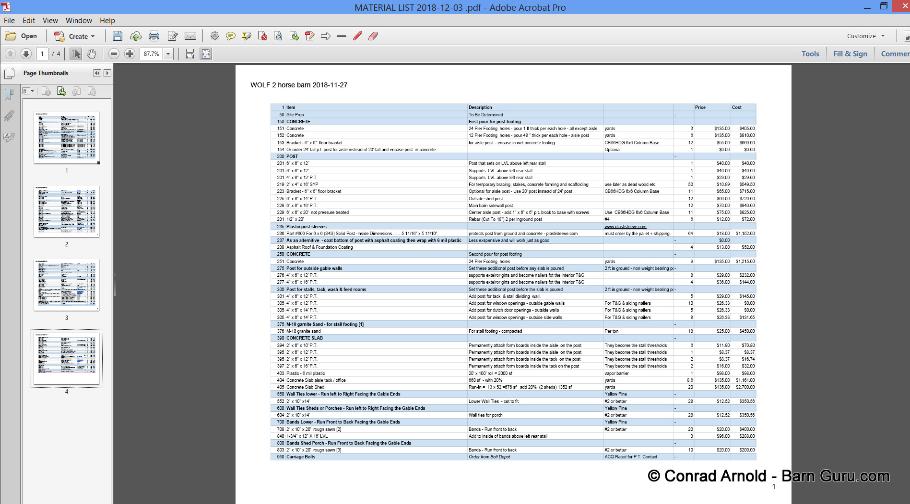
Task: Click the attach file icon with the red pin
Action: [x=263, y=36]
